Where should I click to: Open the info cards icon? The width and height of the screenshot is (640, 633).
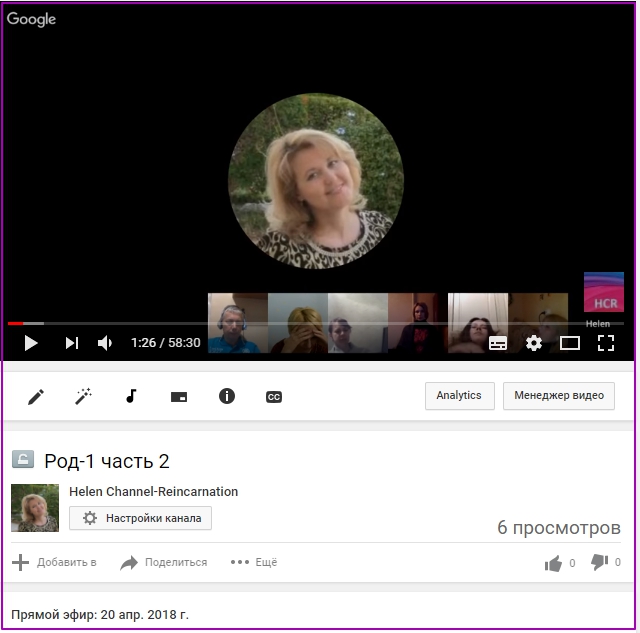tap(227, 396)
